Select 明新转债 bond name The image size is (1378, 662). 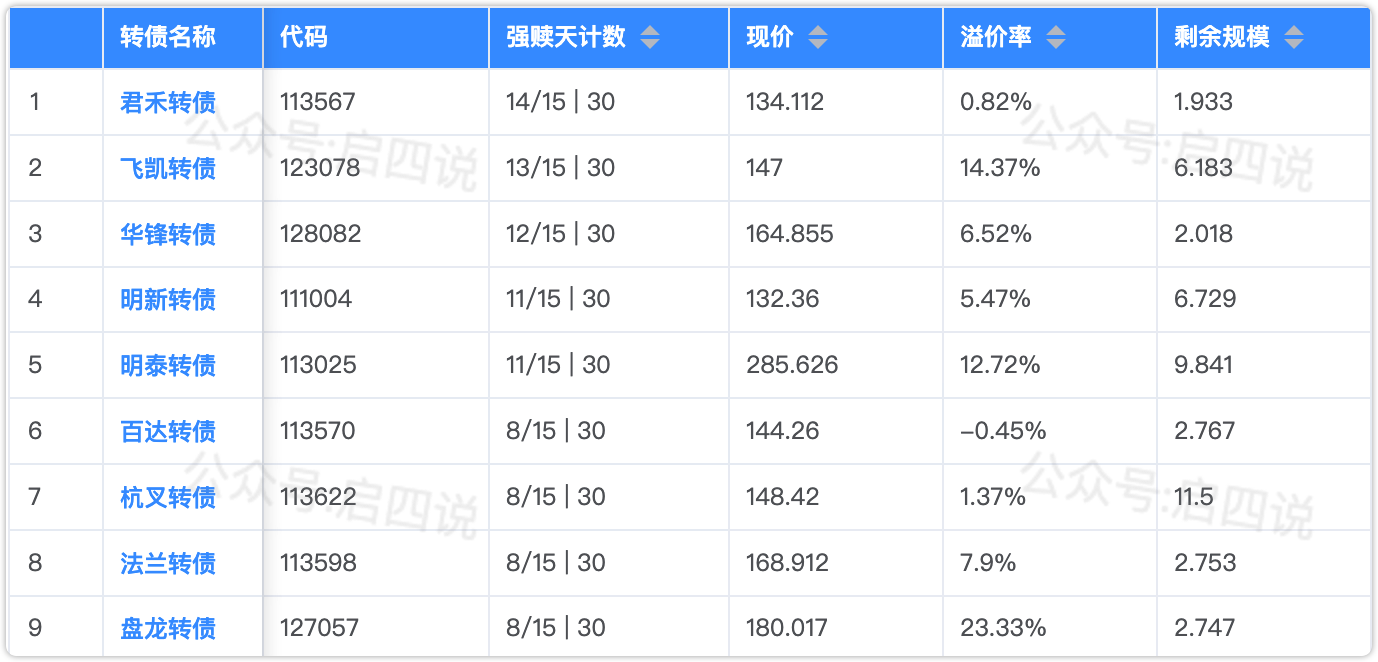168,299
